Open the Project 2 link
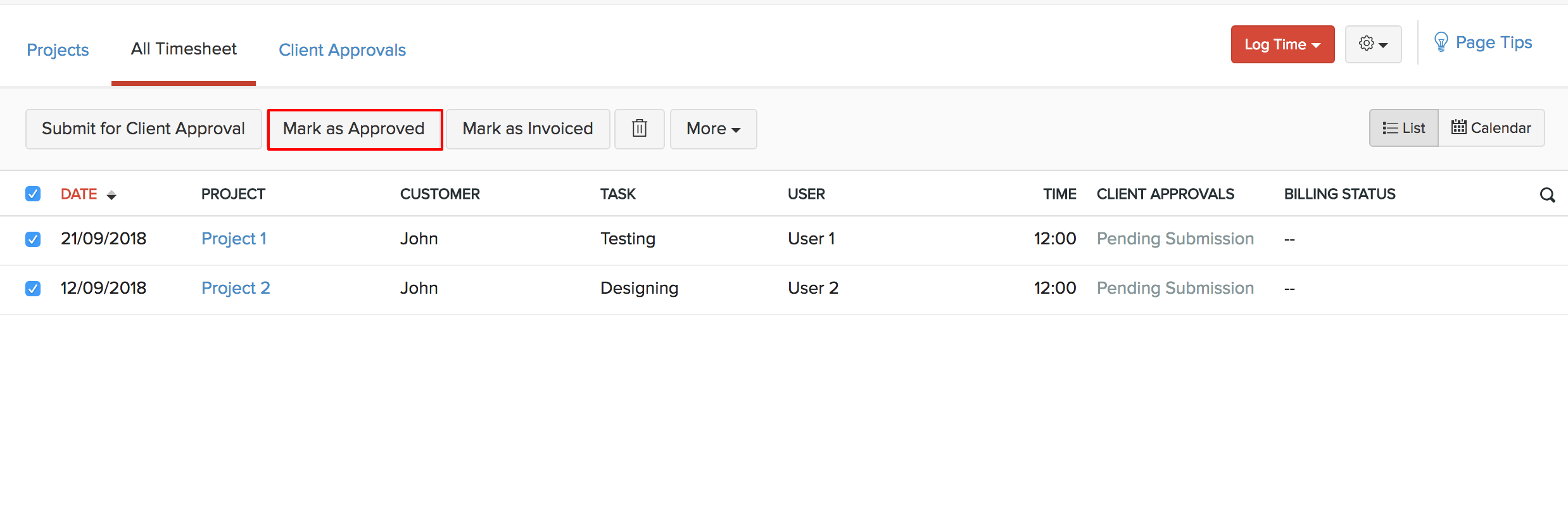1568x509 pixels. pyautogui.click(x=236, y=288)
